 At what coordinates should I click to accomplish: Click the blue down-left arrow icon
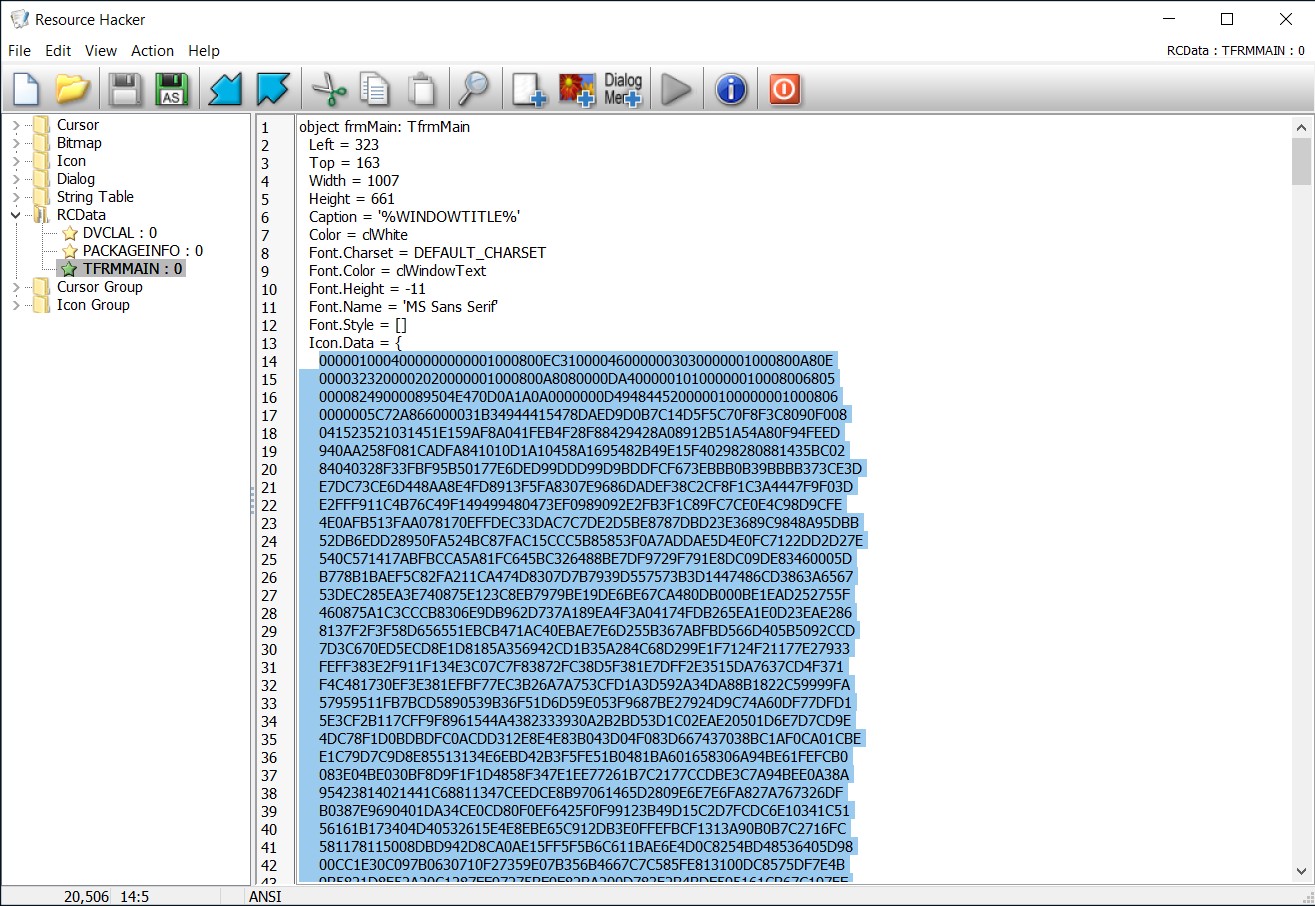[x=225, y=89]
